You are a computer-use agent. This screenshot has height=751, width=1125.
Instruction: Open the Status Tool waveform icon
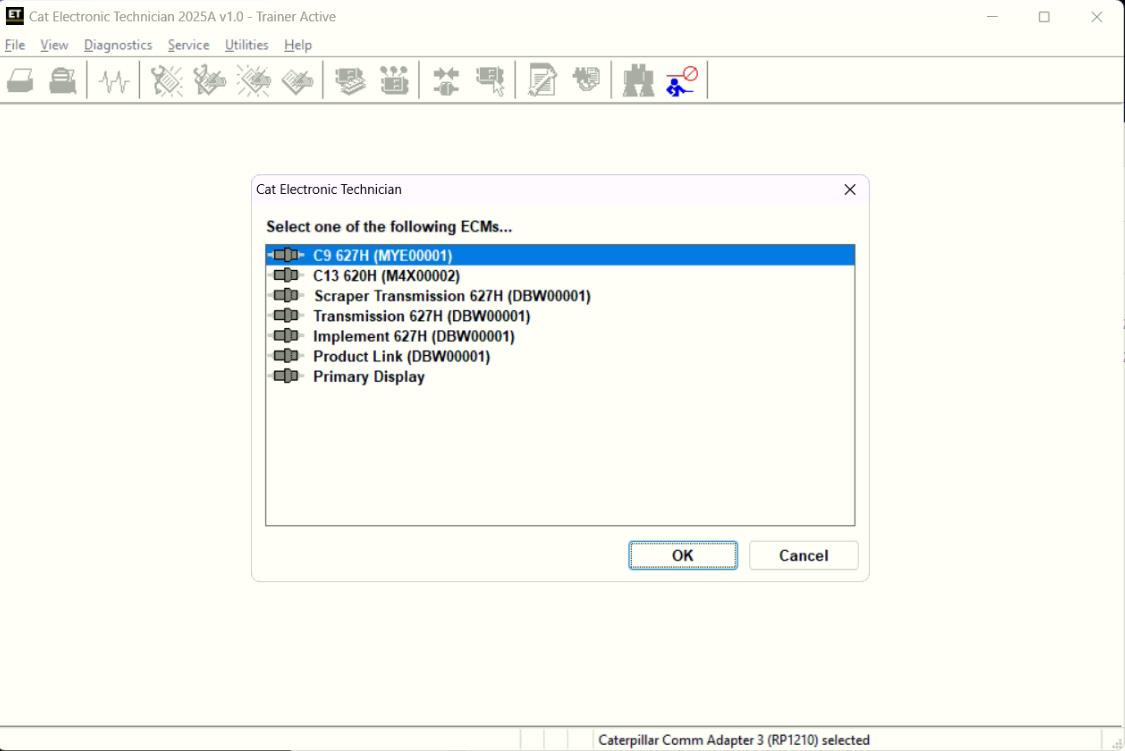coord(113,80)
